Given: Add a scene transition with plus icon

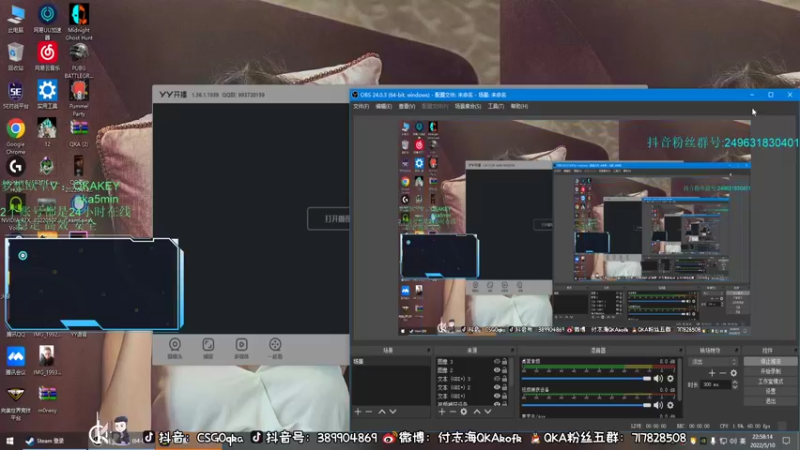Looking at the screenshot, I should pyautogui.click(x=712, y=373).
